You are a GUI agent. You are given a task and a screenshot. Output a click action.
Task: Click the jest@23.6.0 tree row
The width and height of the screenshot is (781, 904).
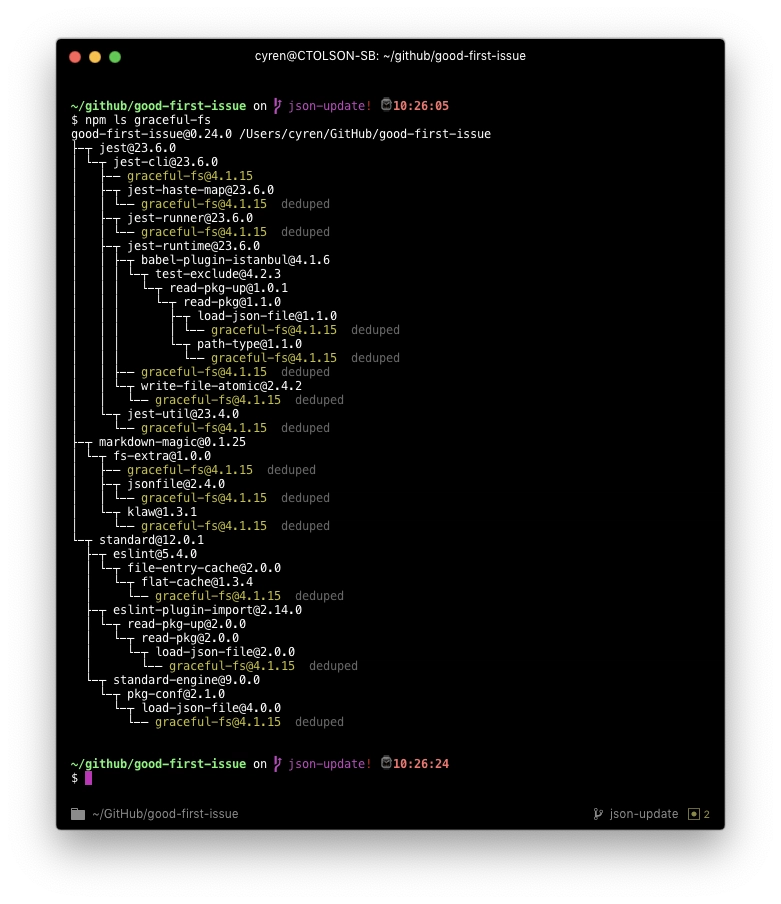click(137, 148)
